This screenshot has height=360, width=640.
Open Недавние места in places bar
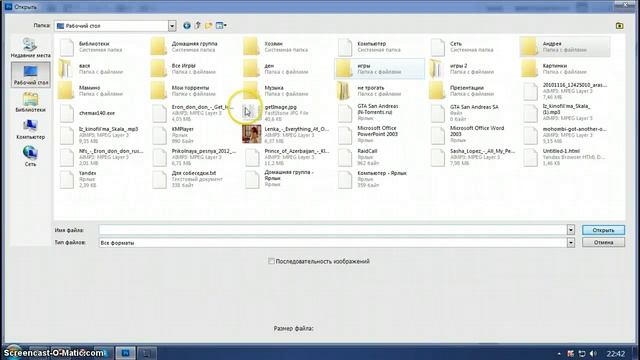(31, 48)
